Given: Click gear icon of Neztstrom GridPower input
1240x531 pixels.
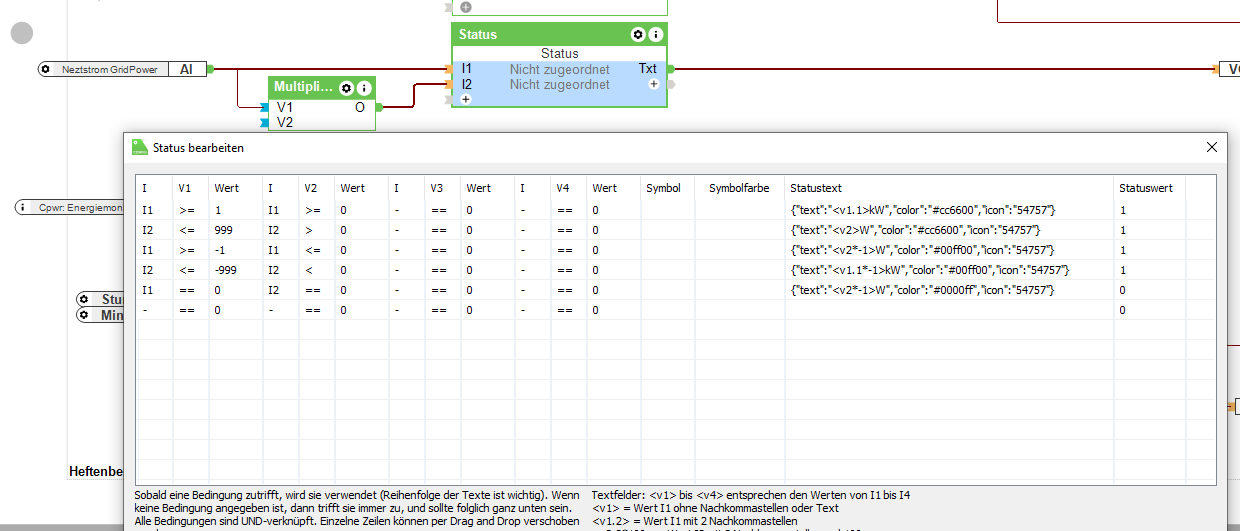Looking at the screenshot, I should pos(46,69).
